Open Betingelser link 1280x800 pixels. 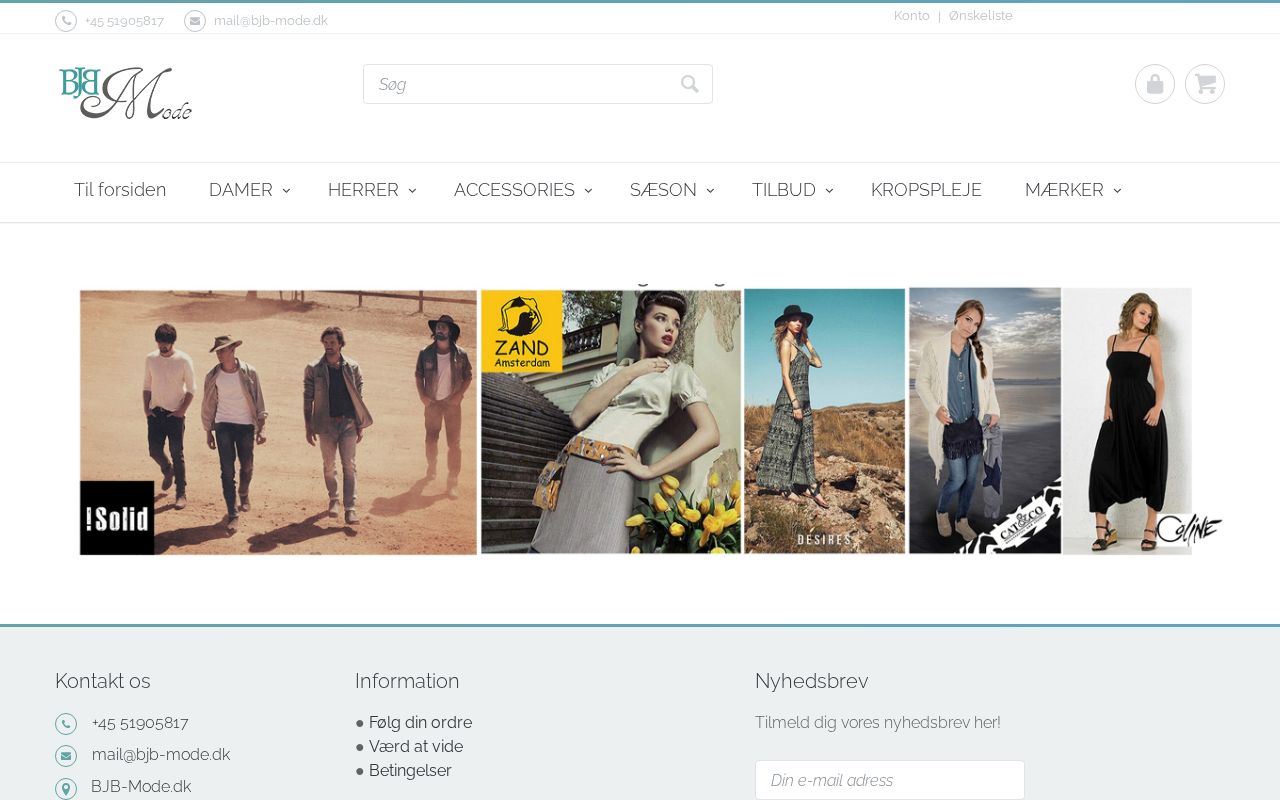click(410, 771)
